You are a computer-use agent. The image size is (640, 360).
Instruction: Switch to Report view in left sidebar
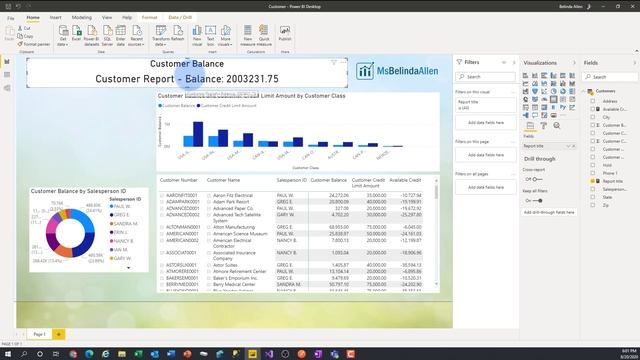tap(7, 62)
